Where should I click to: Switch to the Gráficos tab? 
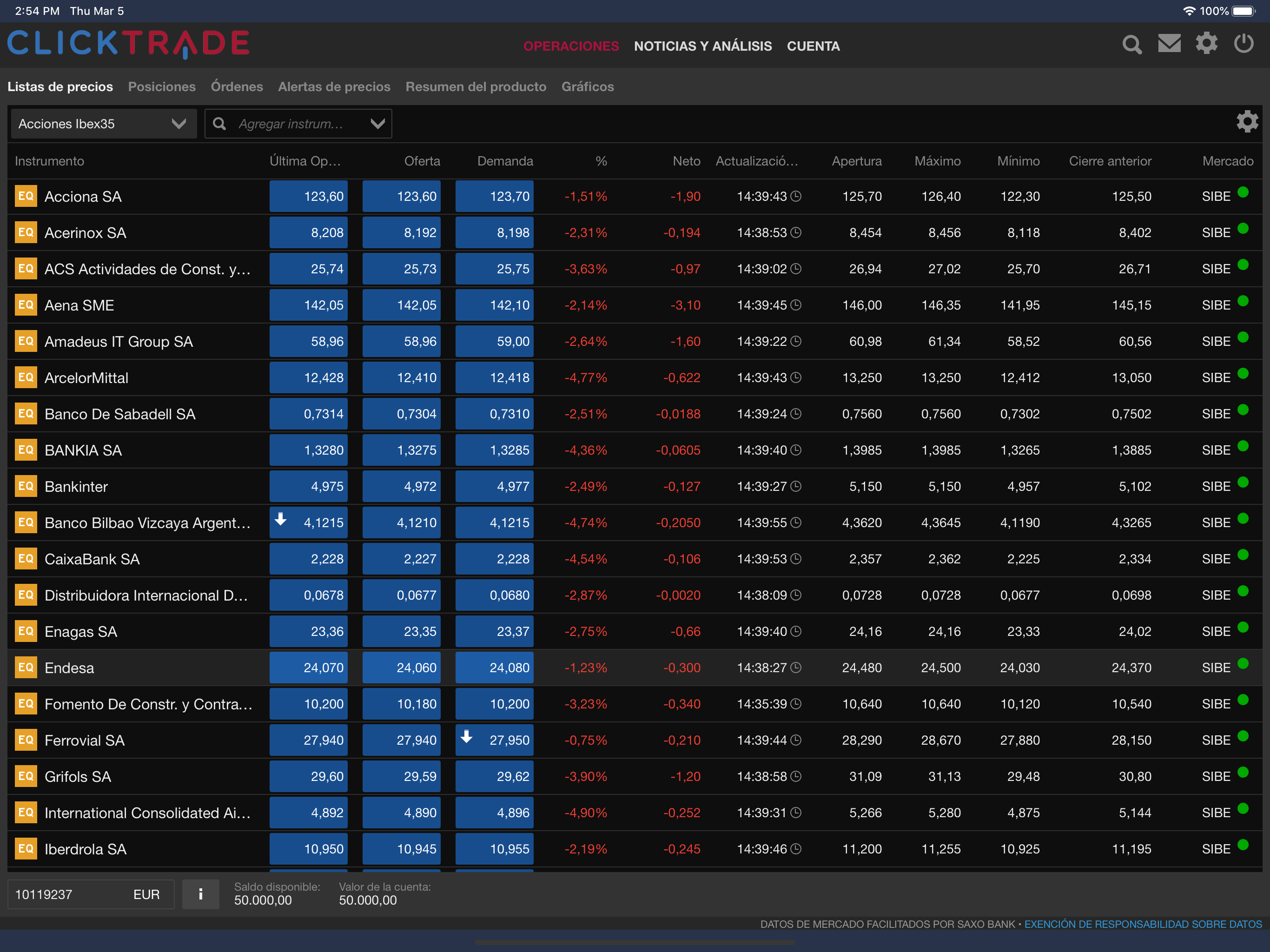pos(587,87)
